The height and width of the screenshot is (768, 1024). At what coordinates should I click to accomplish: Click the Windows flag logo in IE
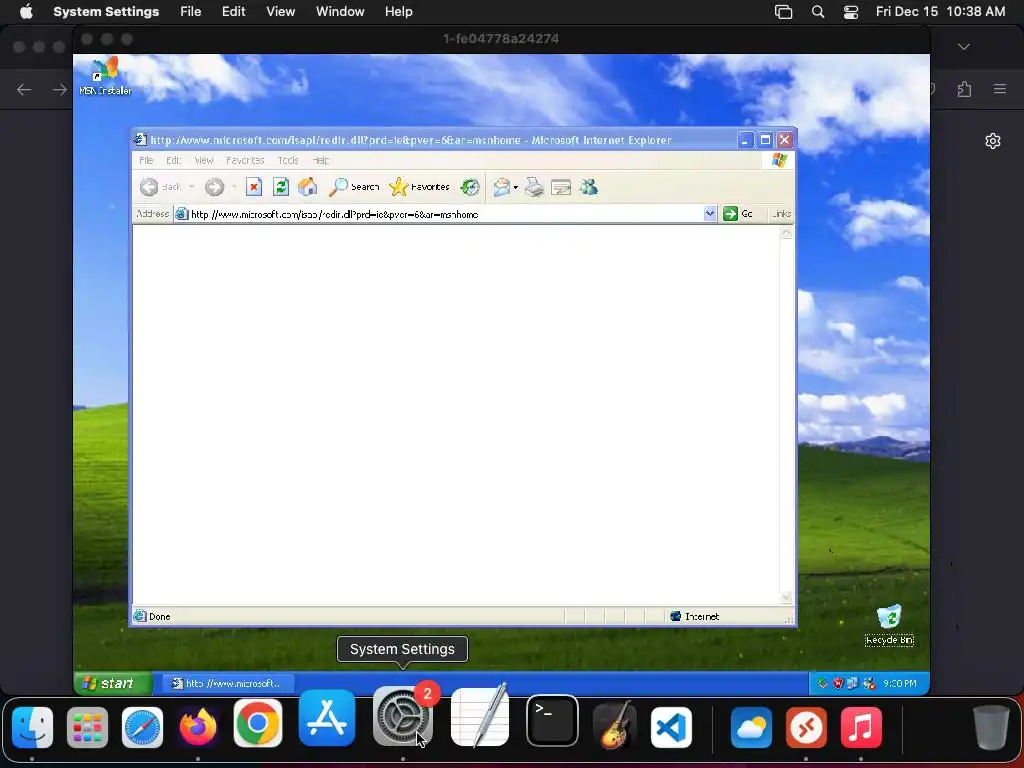[778, 160]
